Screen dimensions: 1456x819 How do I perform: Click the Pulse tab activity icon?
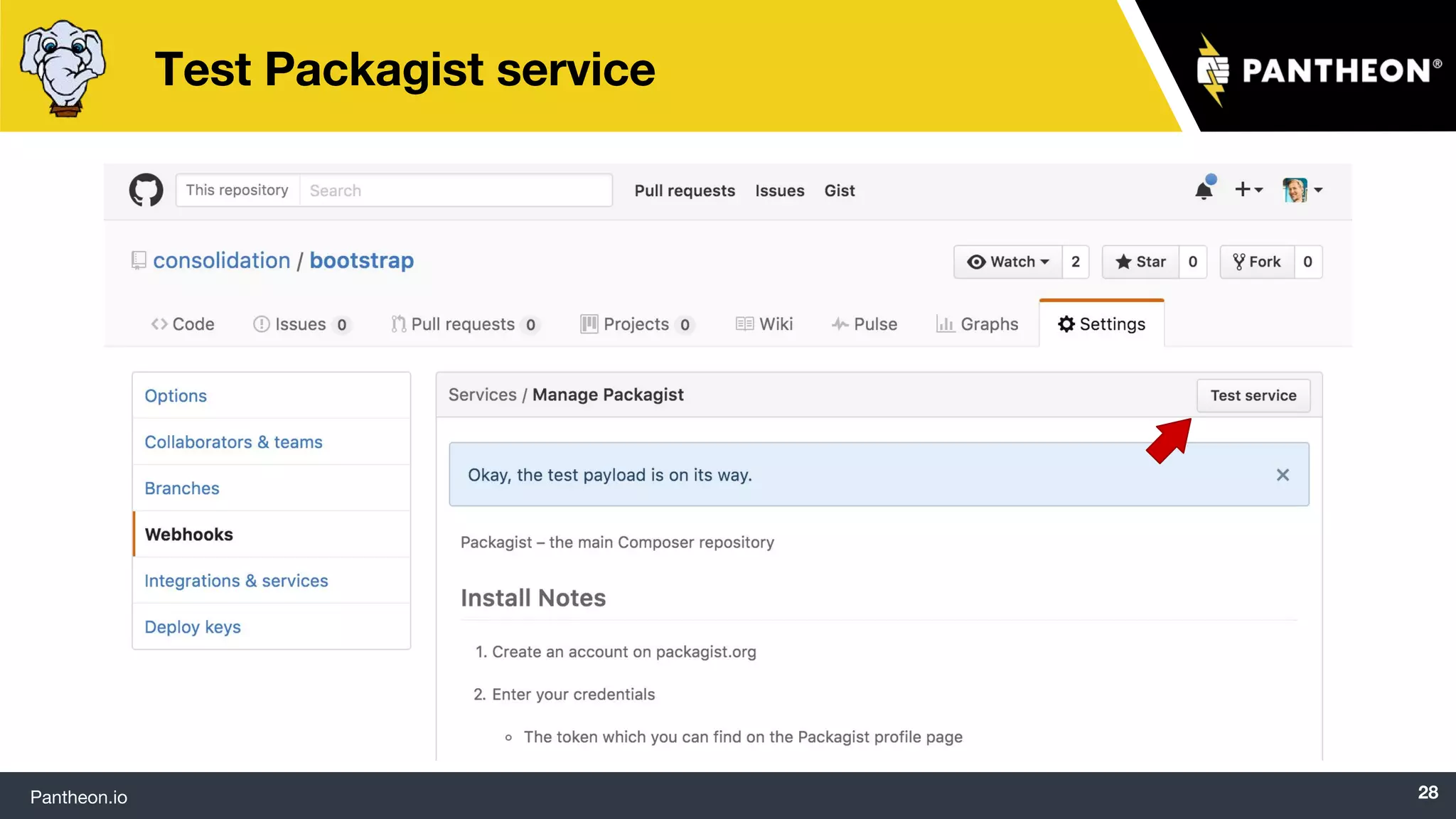840,324
